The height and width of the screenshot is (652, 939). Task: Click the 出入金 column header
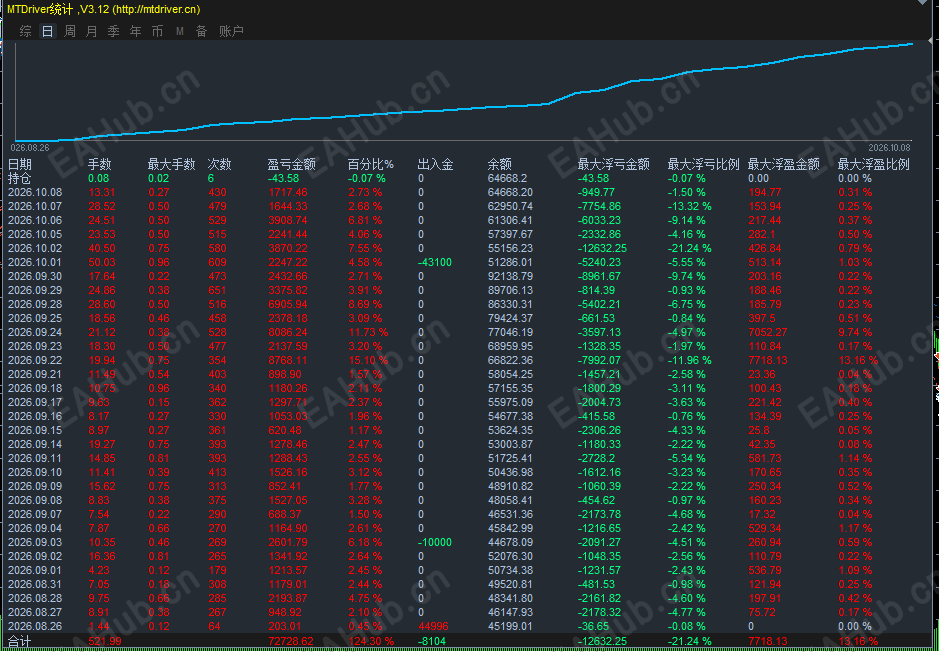(436, 165)
